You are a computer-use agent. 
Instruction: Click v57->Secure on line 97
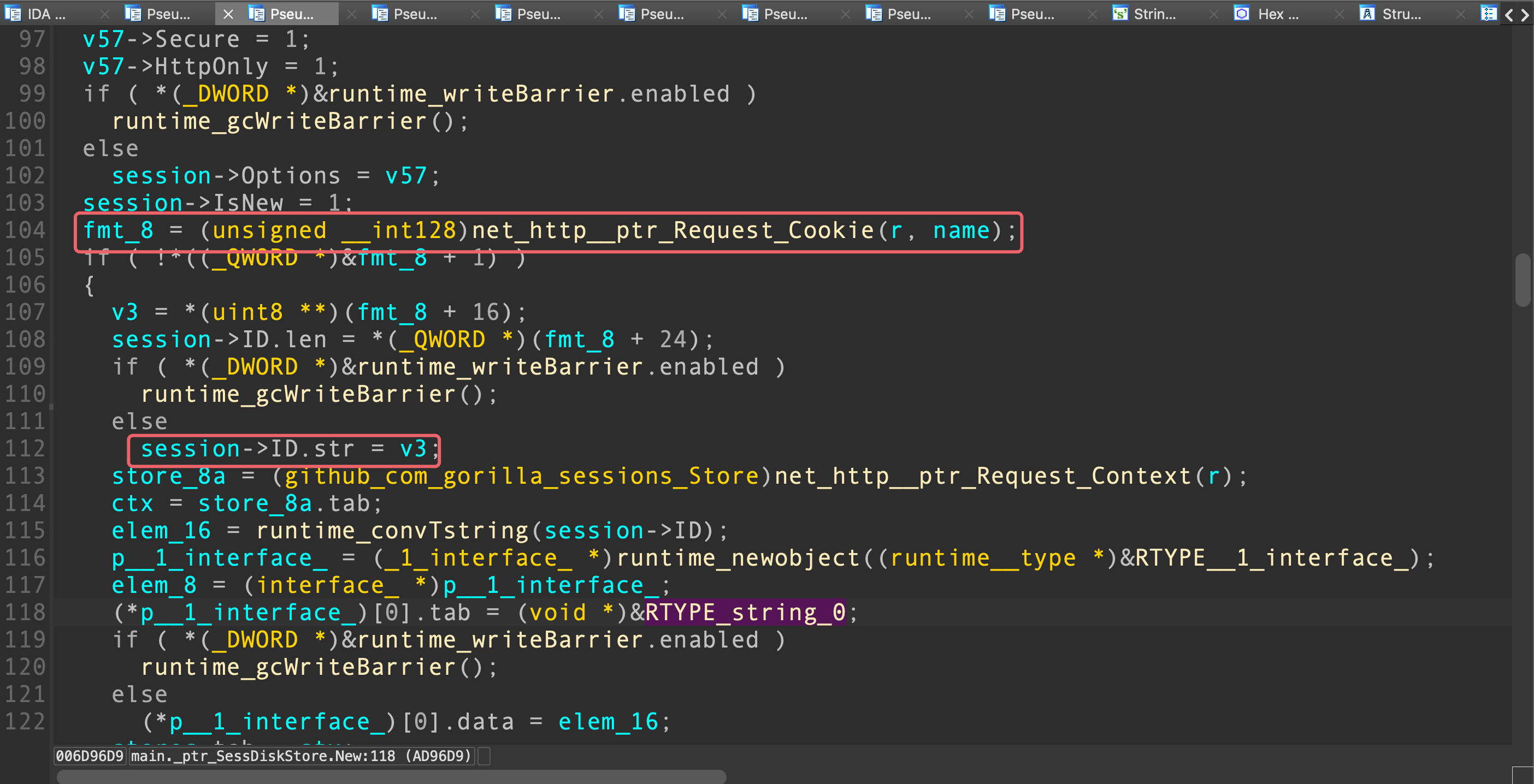coord(161,39)
